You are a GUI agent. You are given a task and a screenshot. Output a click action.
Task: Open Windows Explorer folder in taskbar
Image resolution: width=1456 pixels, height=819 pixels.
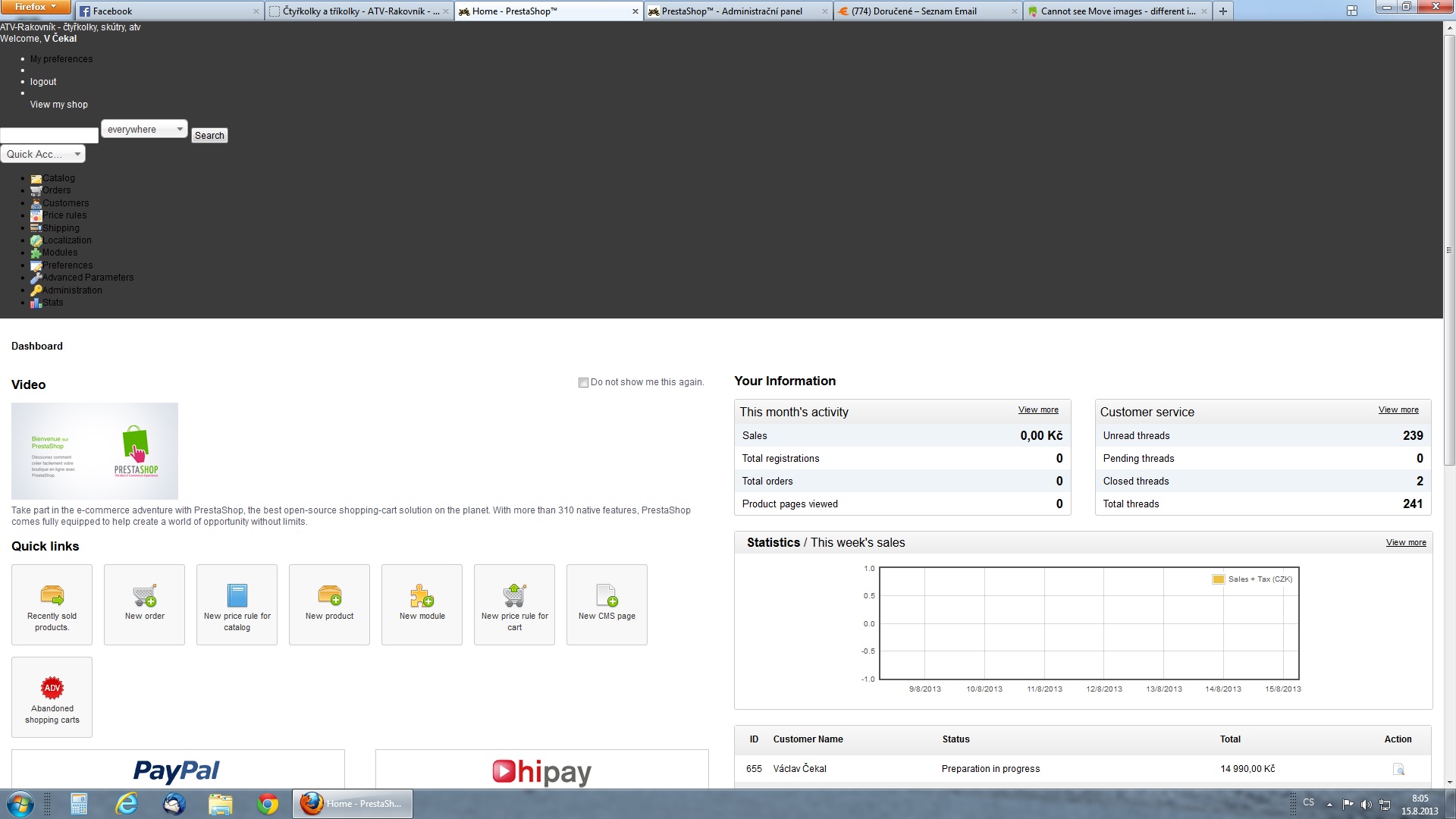(x=220, y=804)
